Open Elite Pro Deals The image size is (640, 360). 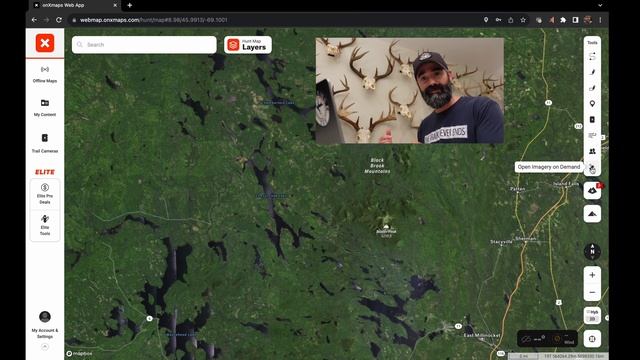[45, 194]
